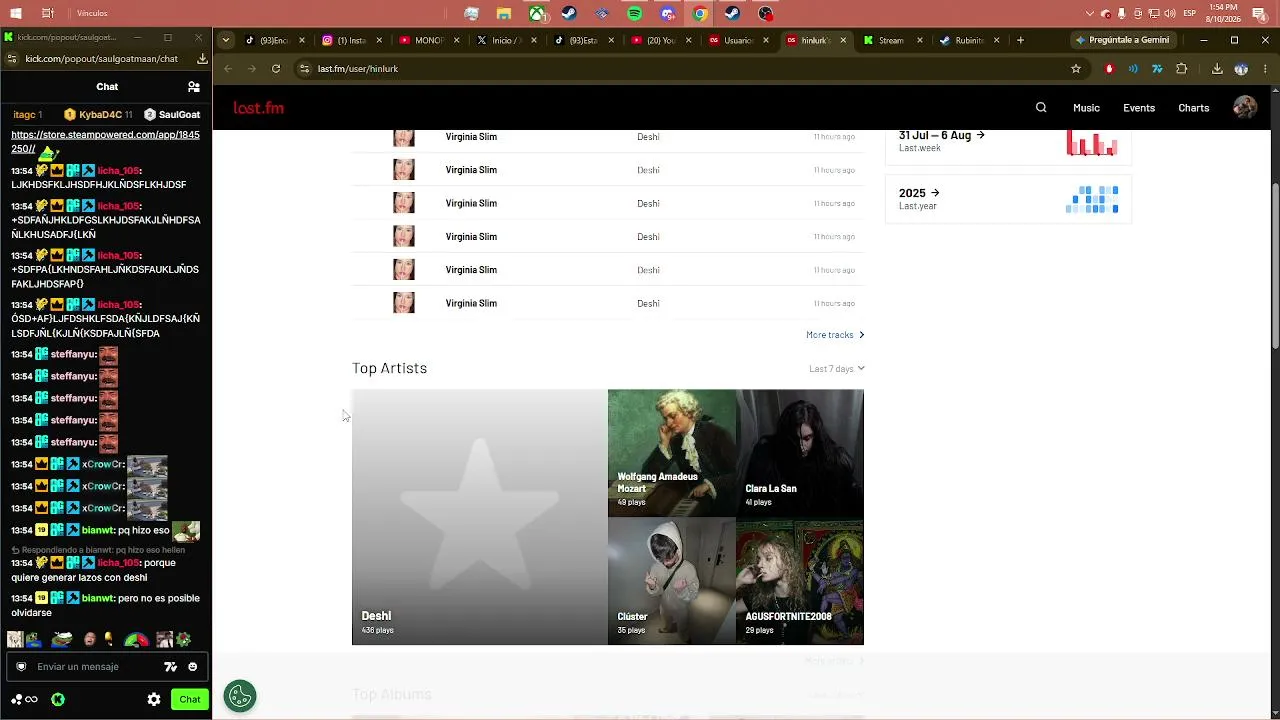Switch to the 'Stream' Kick browser tab
Screen dimensions: 1280x720
coord(894,40)
